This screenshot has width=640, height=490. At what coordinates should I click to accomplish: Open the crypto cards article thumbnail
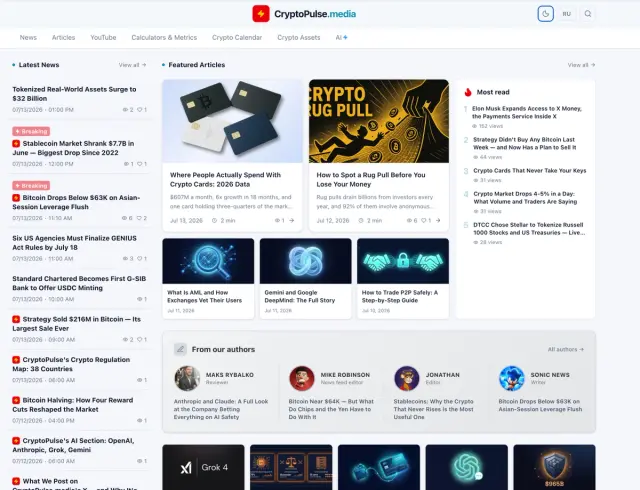[232, 121]
